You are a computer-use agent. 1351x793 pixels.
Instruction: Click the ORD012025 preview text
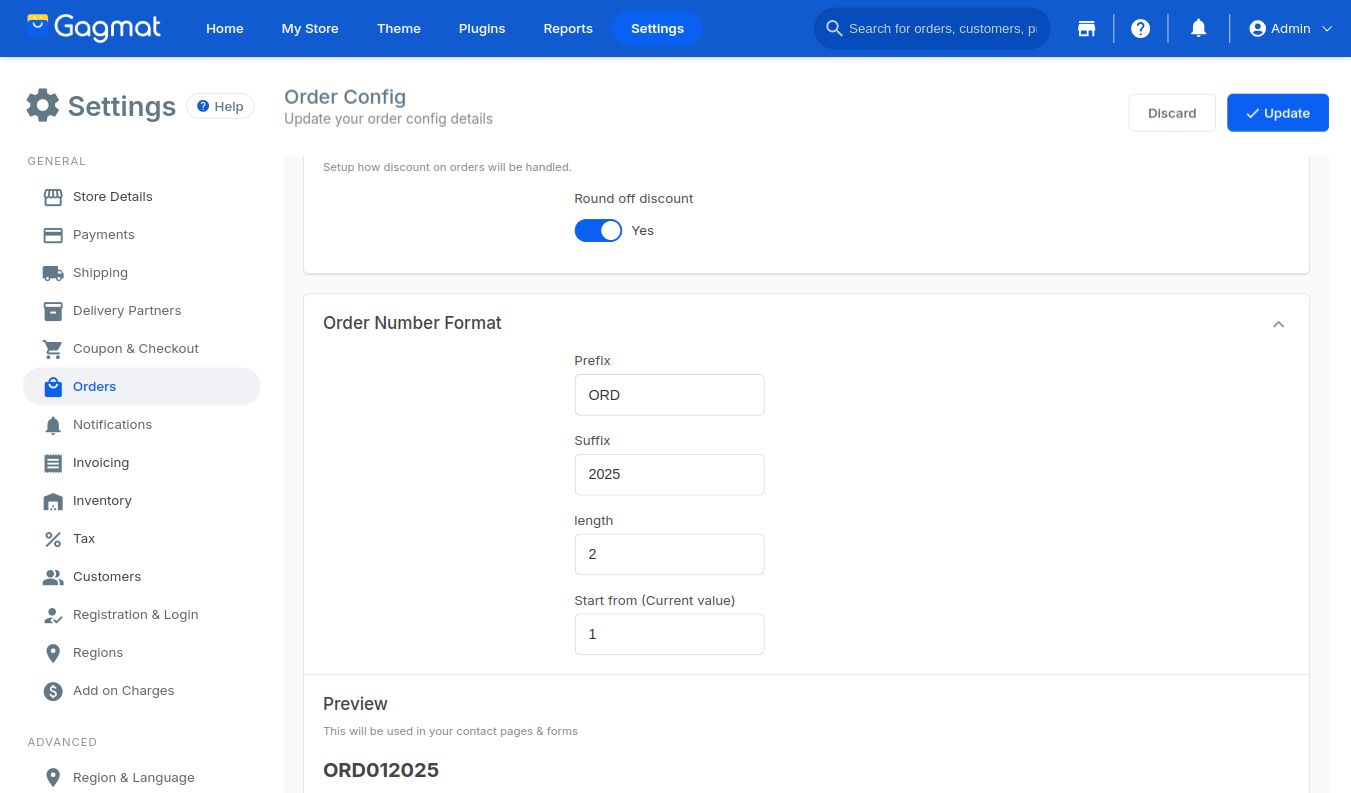tap(381, 770)
